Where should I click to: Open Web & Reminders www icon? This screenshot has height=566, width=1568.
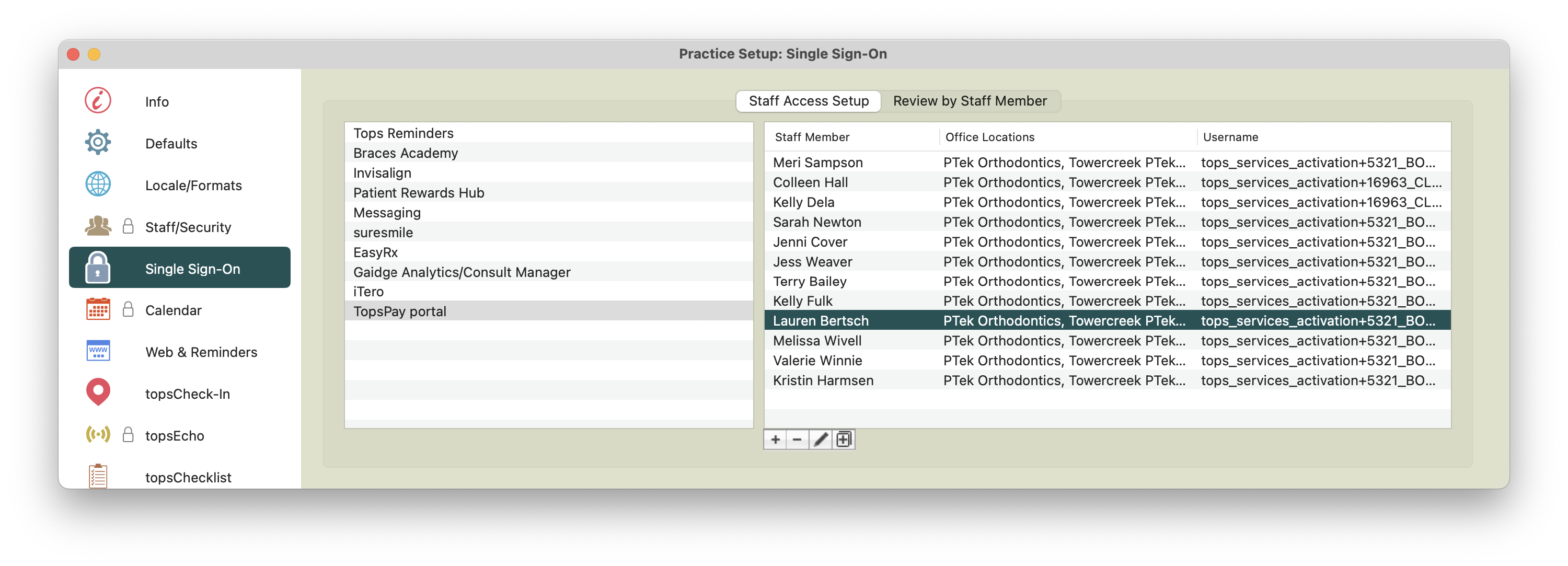pos(97,351)
